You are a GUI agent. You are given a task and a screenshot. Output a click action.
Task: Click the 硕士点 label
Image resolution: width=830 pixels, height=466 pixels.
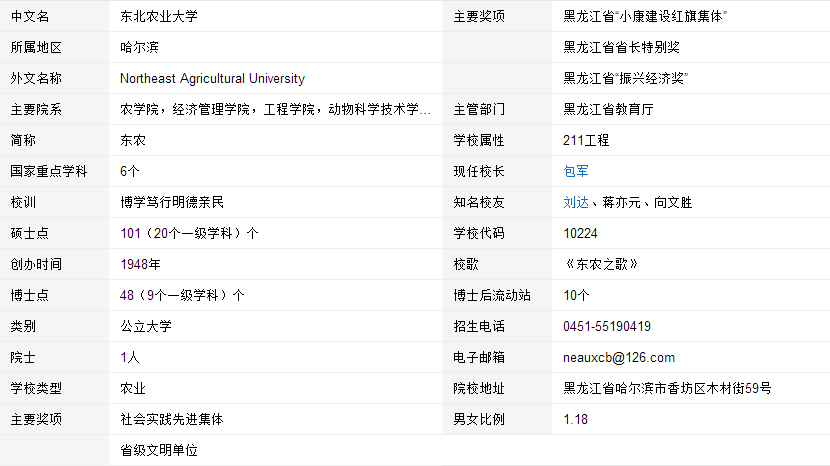(30, 233)
